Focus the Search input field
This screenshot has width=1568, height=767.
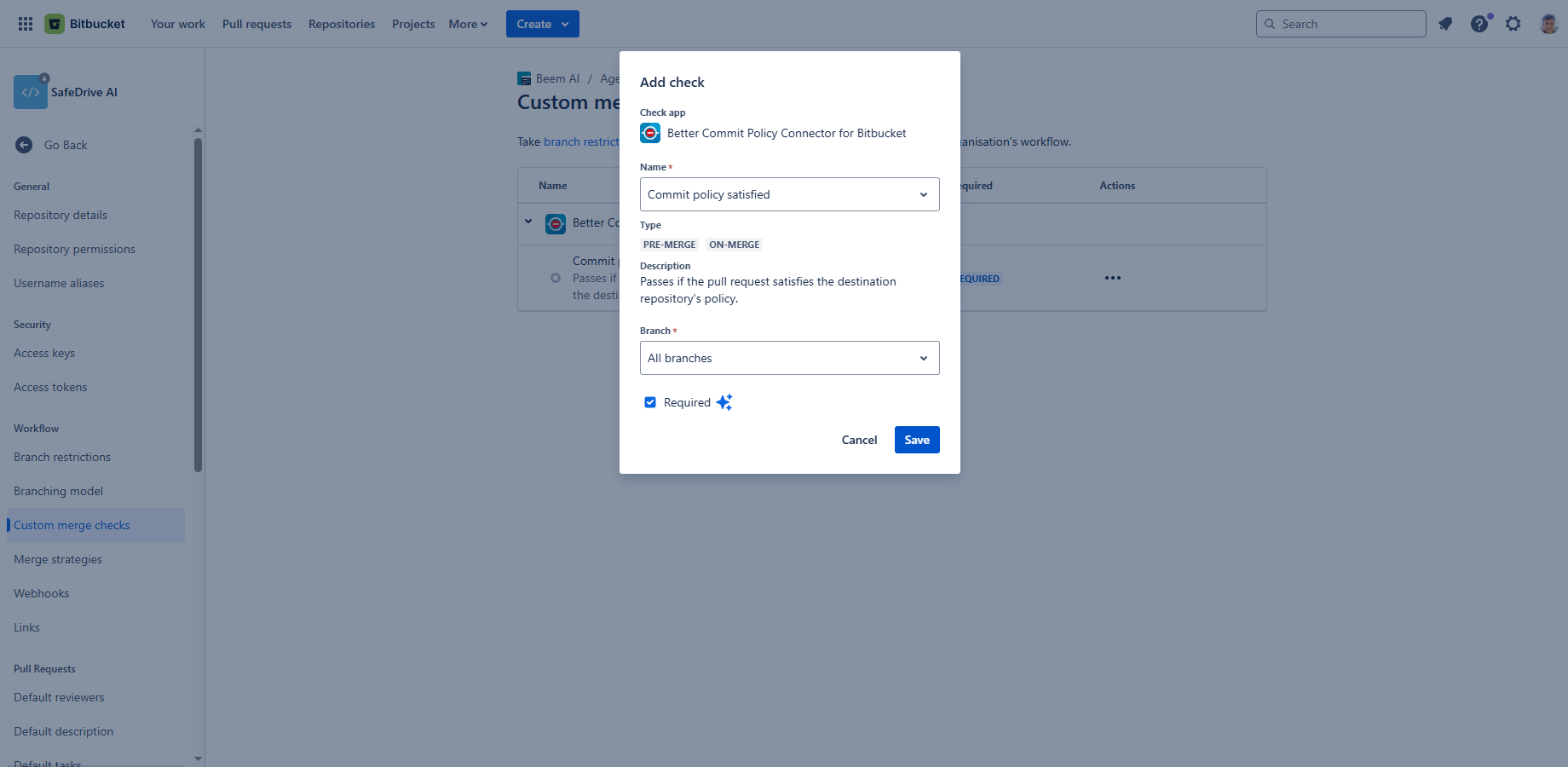(x=1340, y=24)
